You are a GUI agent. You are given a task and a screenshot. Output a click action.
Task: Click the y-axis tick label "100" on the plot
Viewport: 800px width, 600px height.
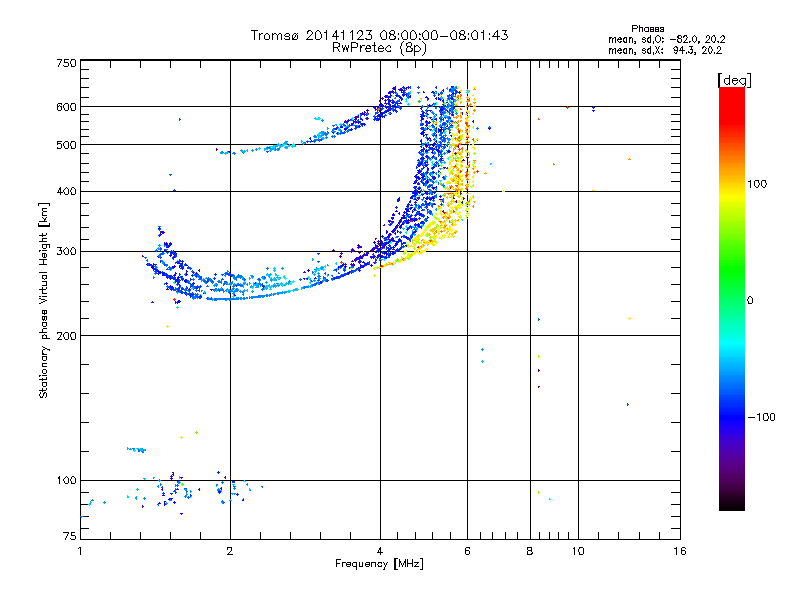tap(66, 481)
